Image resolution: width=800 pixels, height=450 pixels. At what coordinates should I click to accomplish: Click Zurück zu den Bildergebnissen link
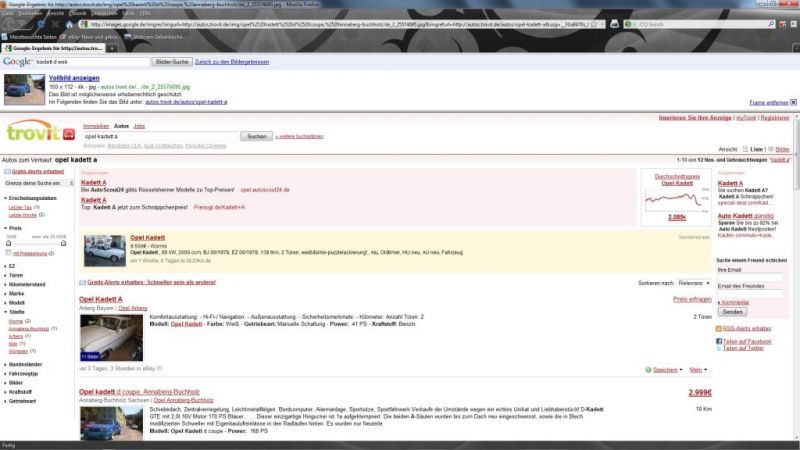[x=232, y=62]
